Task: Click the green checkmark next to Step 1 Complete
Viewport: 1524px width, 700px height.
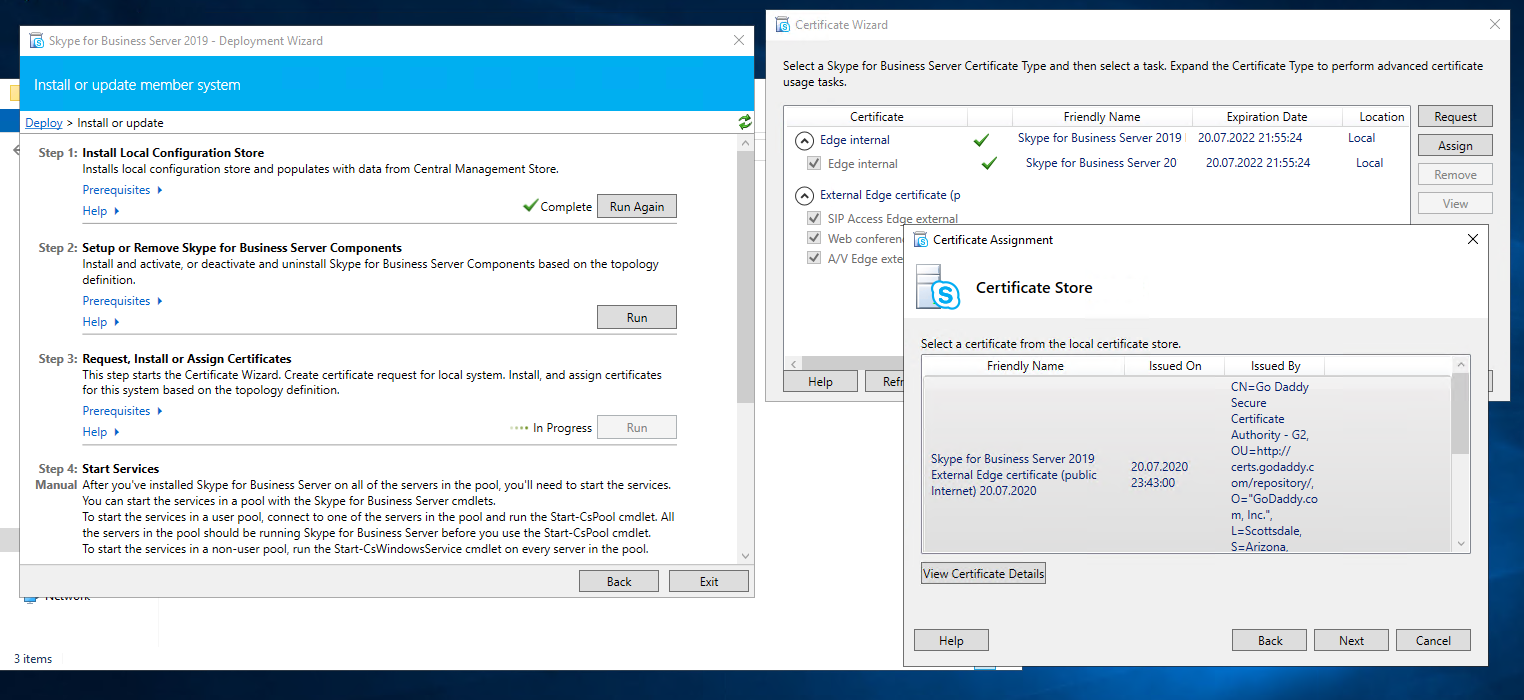Action: click(530, 206)
